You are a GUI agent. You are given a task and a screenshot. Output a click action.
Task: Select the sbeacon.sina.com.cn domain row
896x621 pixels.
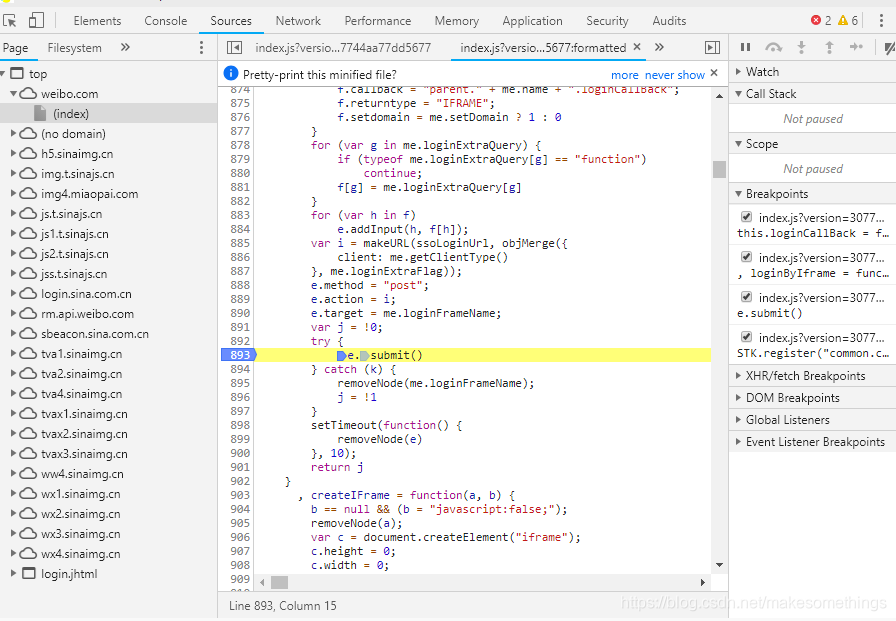click(x=109, y=334)
